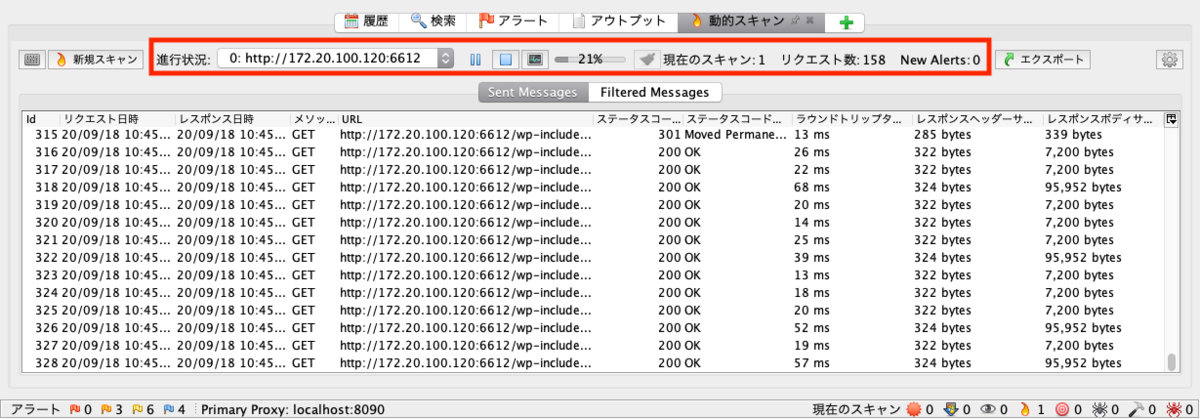Select message row with Id 315

tap(592, 134)
